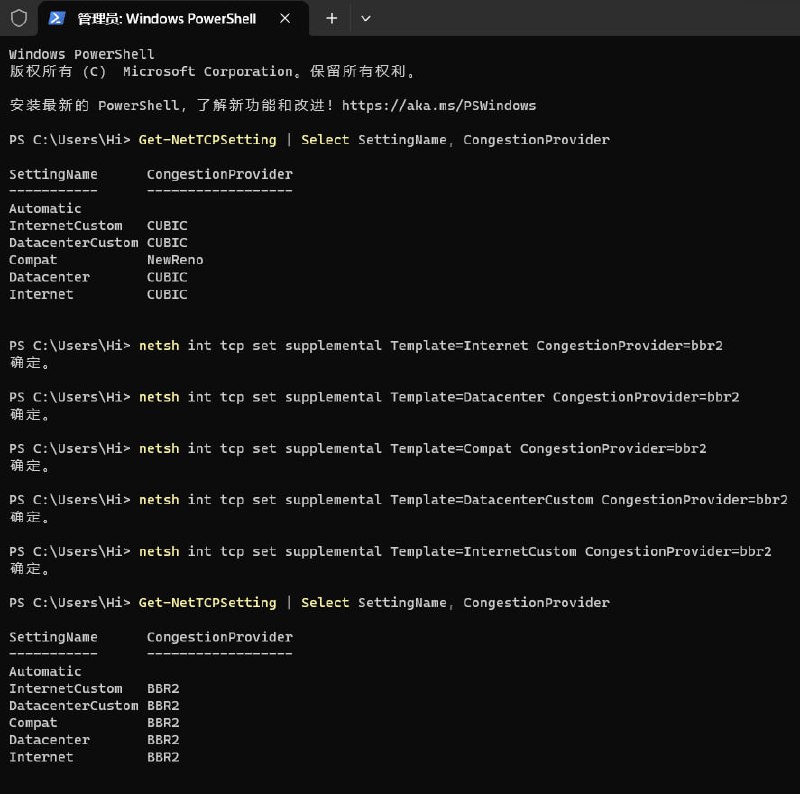Screen dimensions: 800x794
Task: Click the SettingName header in the first table
Action: click(x=53, y=174)
